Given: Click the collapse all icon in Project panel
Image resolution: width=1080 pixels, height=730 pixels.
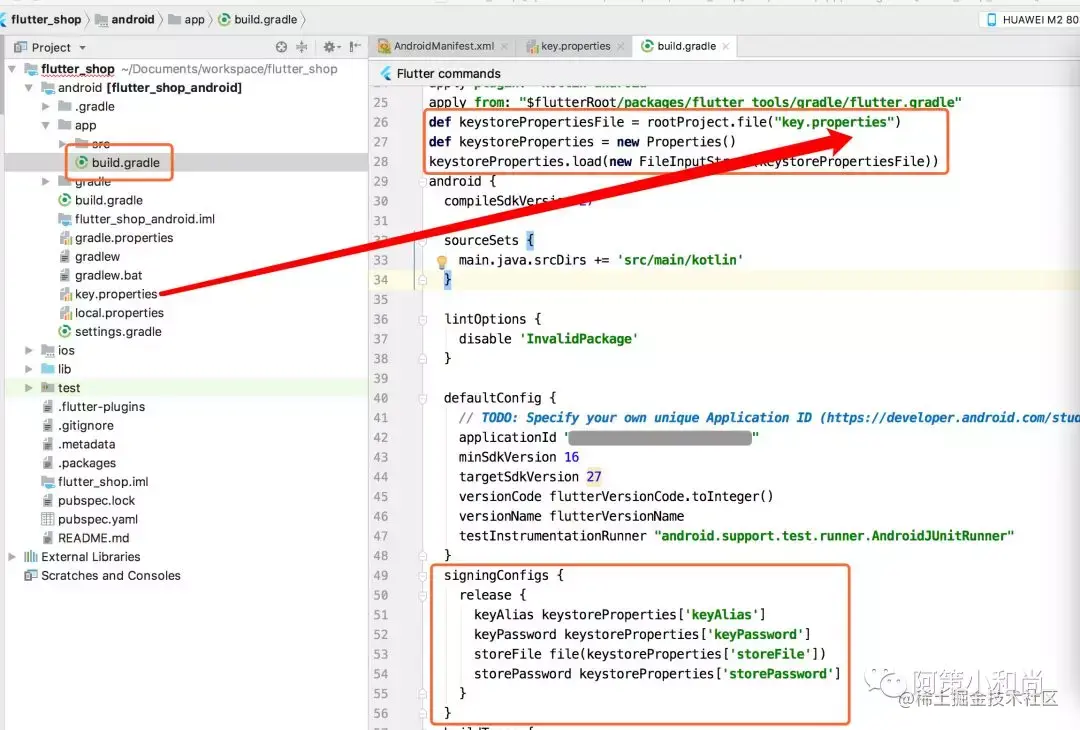Looking at the screenshot, I should click(x=302, y=47).
